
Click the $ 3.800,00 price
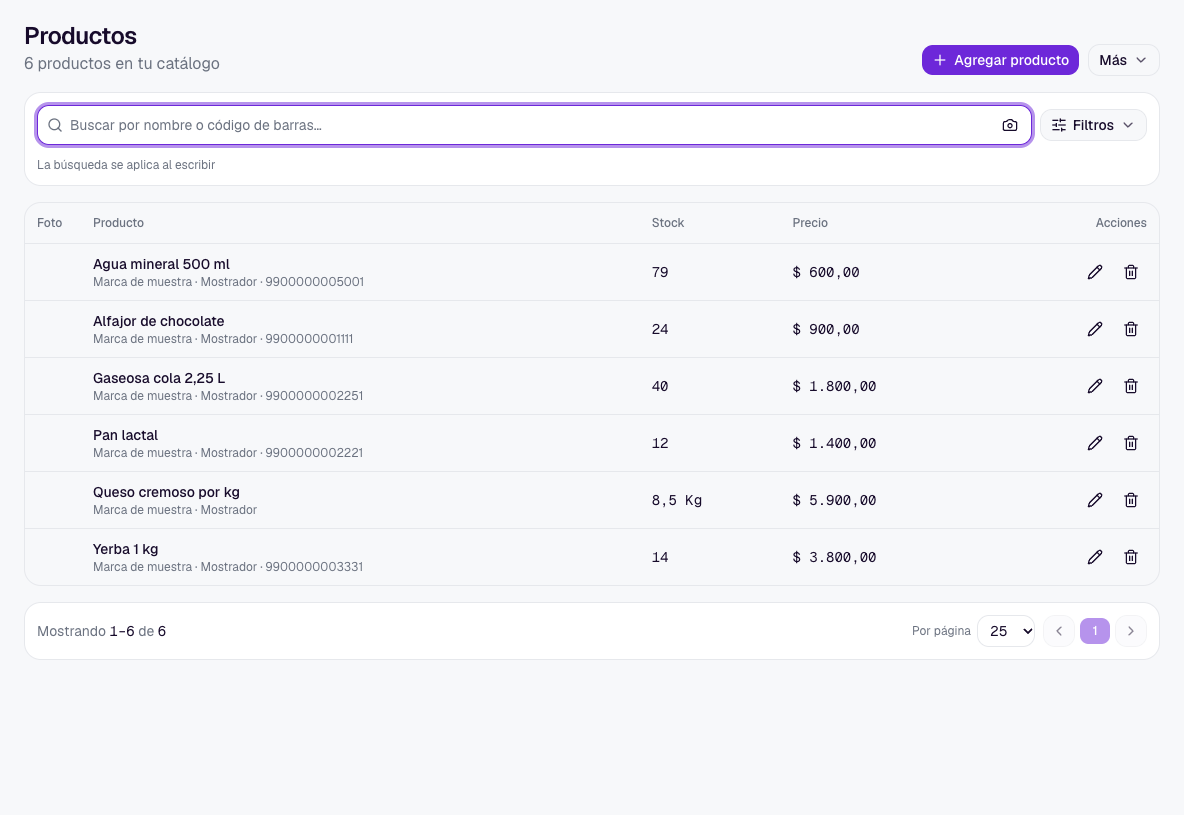[834, 557]
